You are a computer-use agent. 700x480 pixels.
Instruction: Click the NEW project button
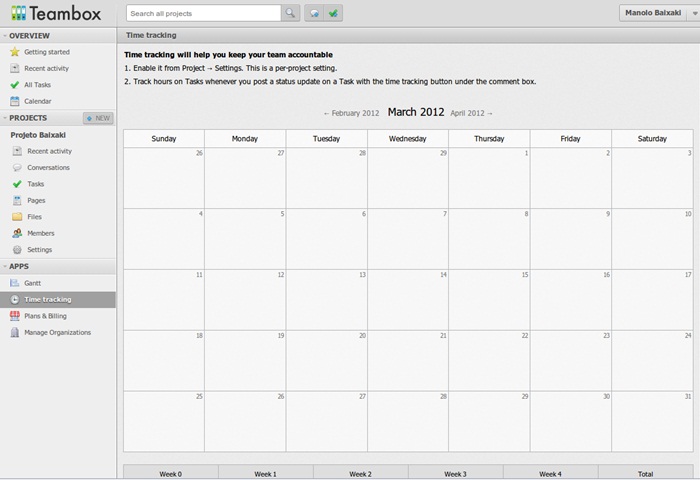pos(99,118)
